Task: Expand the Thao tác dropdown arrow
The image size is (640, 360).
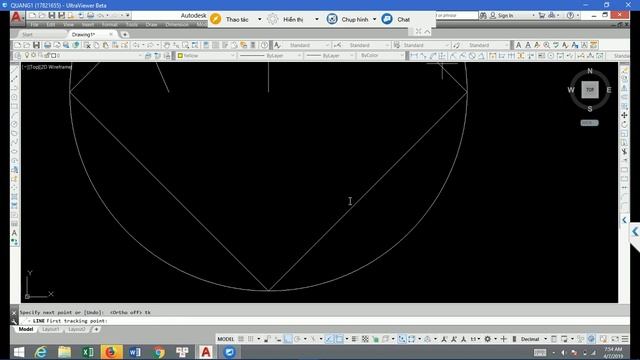Action: click(x=259, y=19)
